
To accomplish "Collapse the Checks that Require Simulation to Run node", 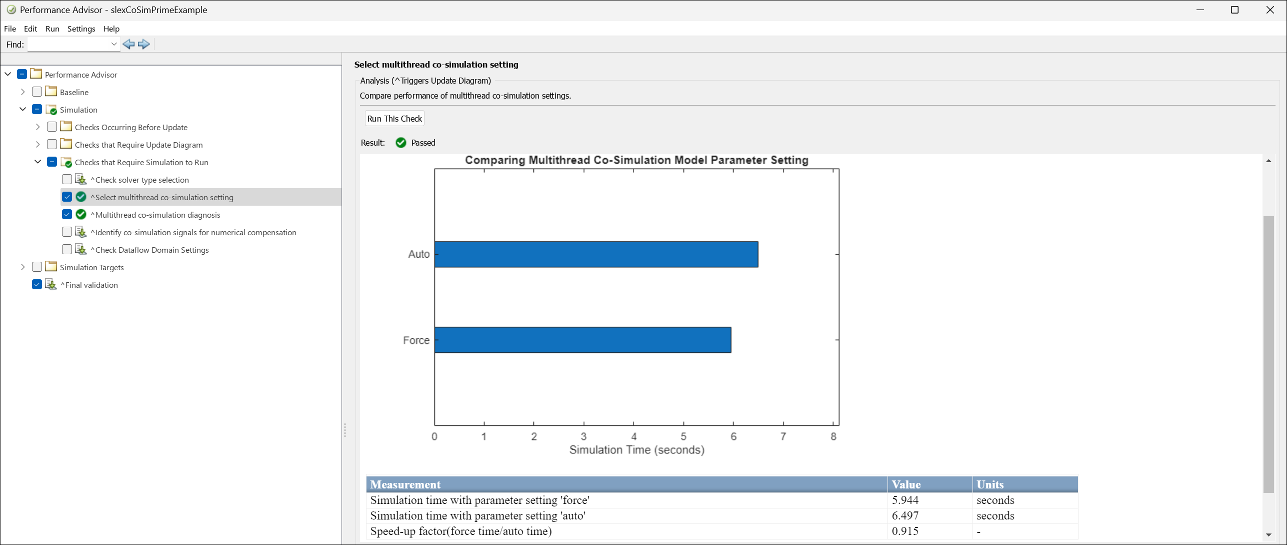I will tap(38, 162).
